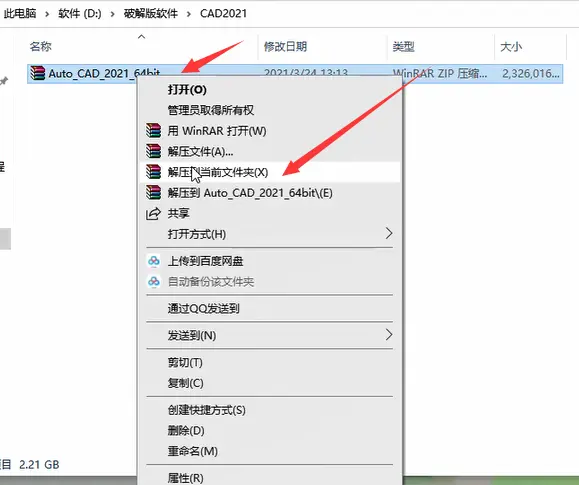Select 解压到当前文件夹(X) option

[270, 172]
